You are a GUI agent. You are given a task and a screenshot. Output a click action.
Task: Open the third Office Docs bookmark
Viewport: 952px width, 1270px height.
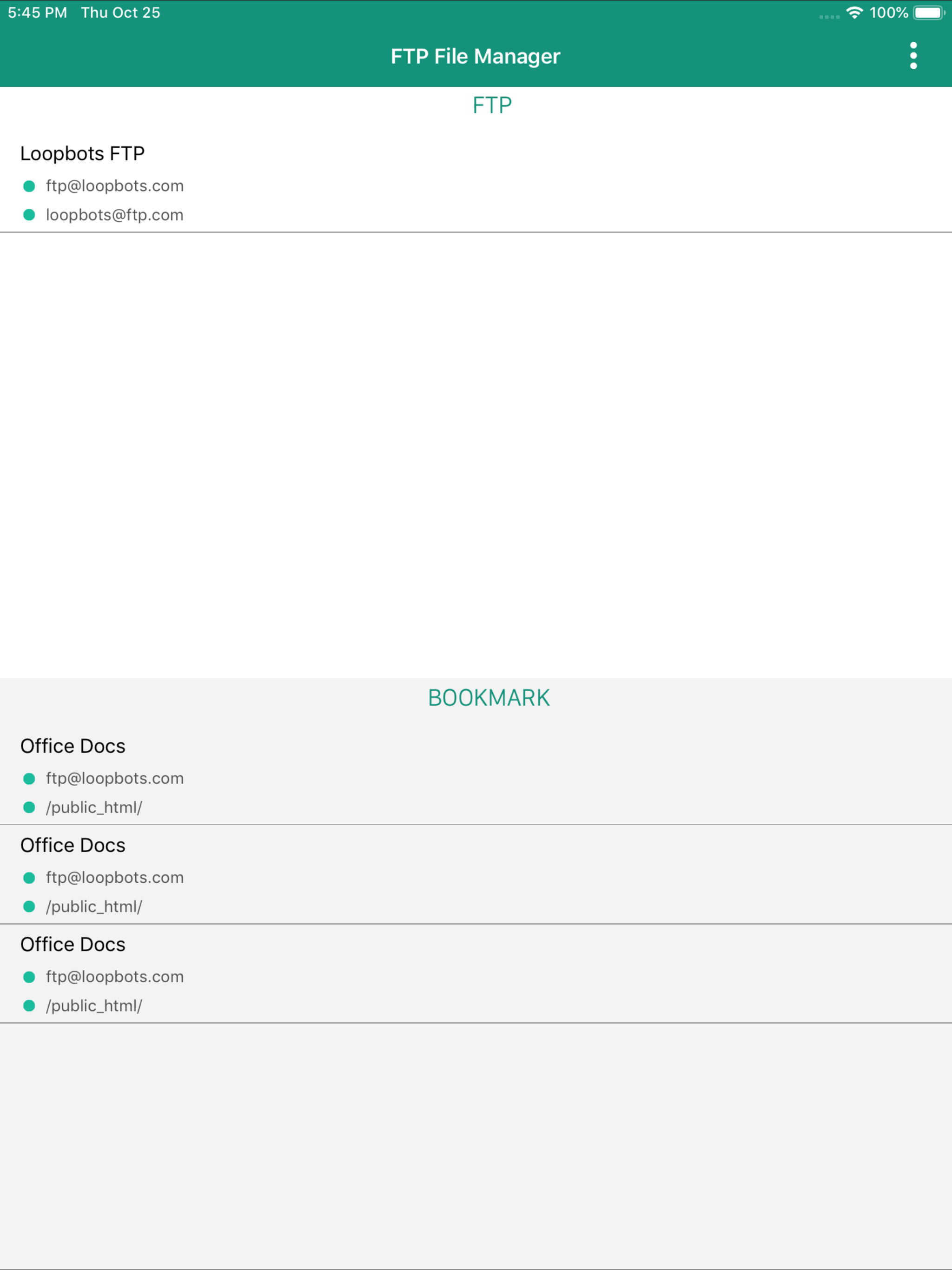tap(73, 944)
